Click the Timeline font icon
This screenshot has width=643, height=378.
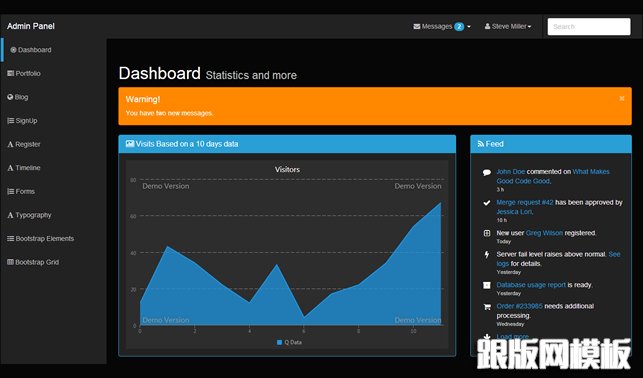coord(11,168)
